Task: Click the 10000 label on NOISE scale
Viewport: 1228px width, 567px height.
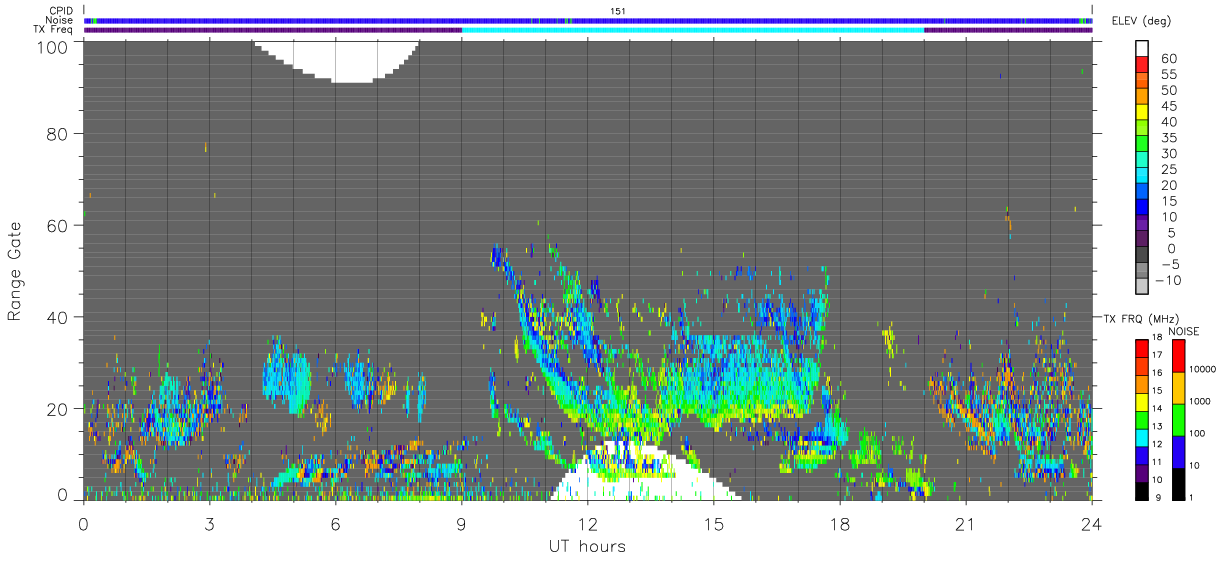Action: tap(1203, 369)
